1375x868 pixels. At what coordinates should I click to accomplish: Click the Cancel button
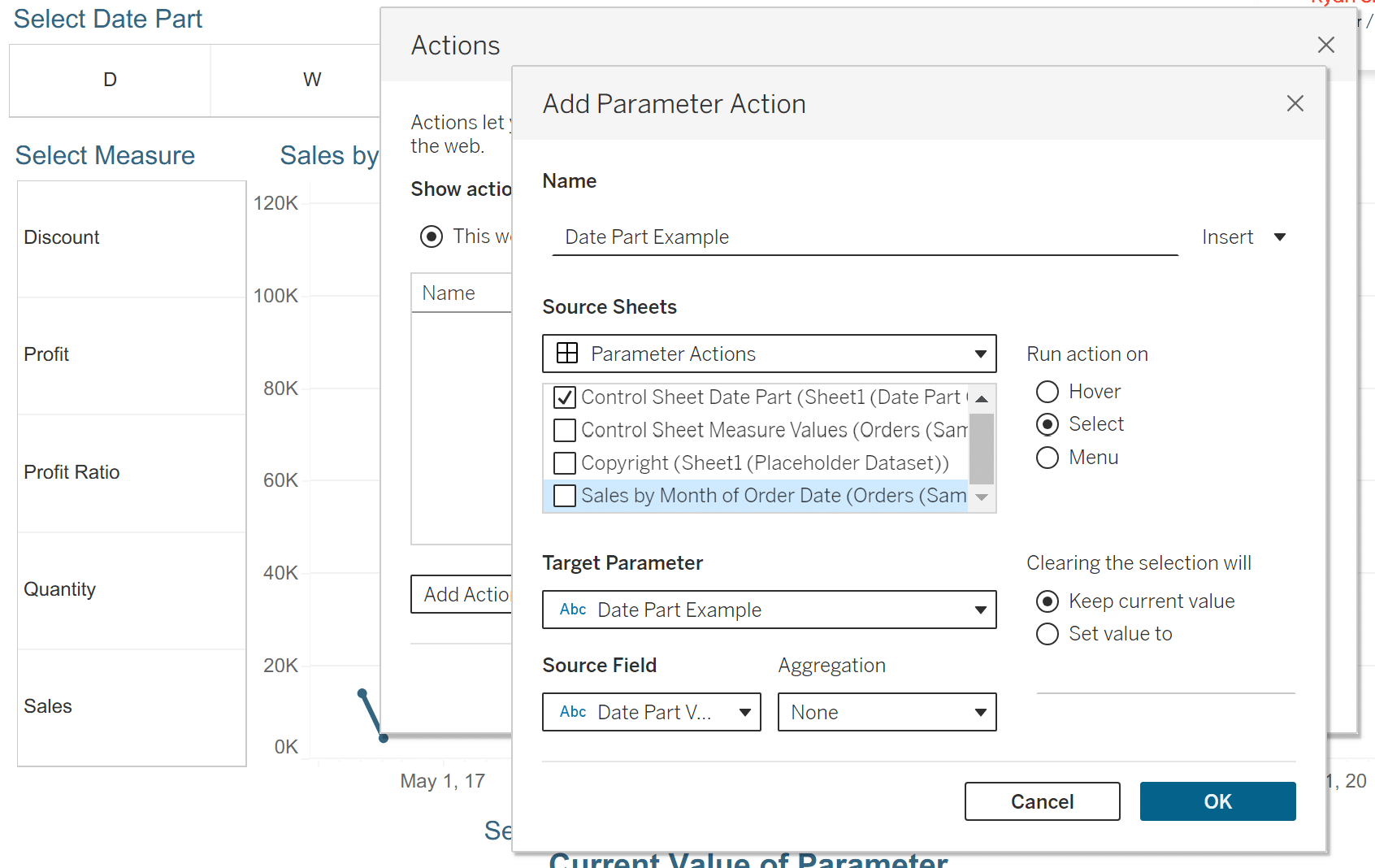1042,801
